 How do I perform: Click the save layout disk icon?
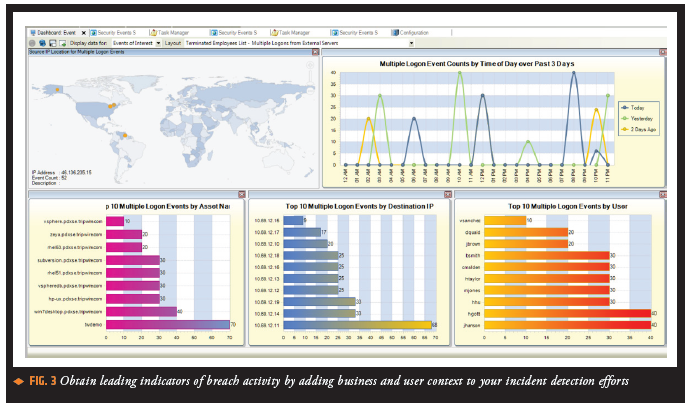(52, 43)
